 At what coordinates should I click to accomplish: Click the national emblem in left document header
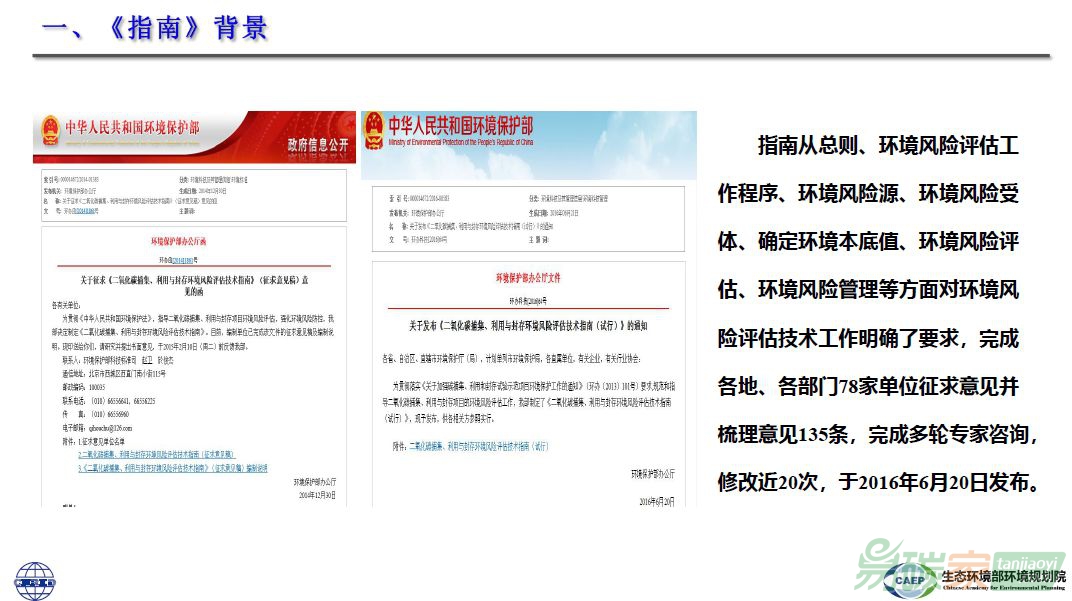click(48, 130)
